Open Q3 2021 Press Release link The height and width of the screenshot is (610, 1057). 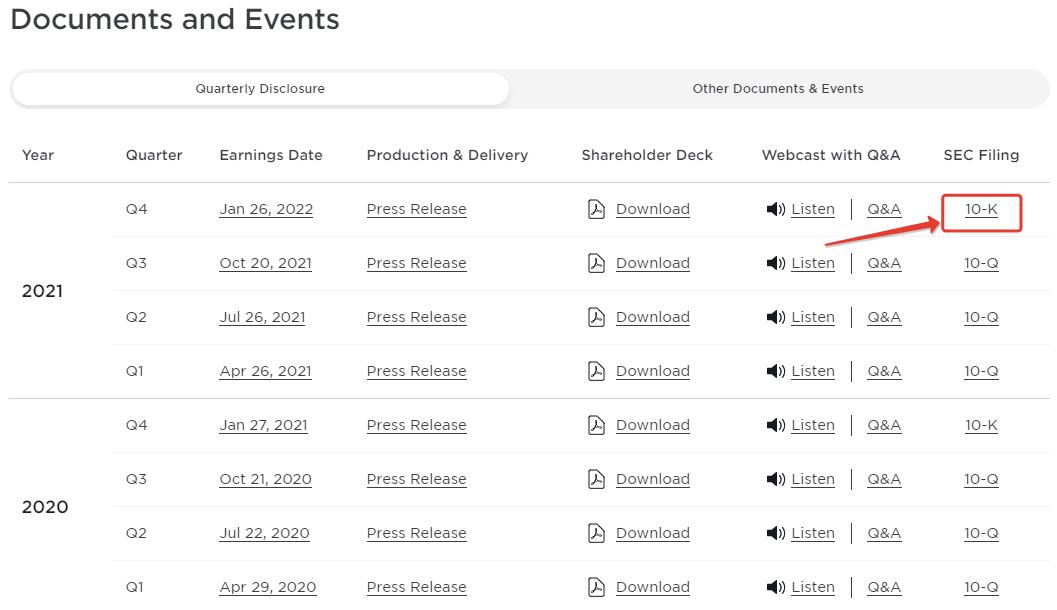(416, 263)
